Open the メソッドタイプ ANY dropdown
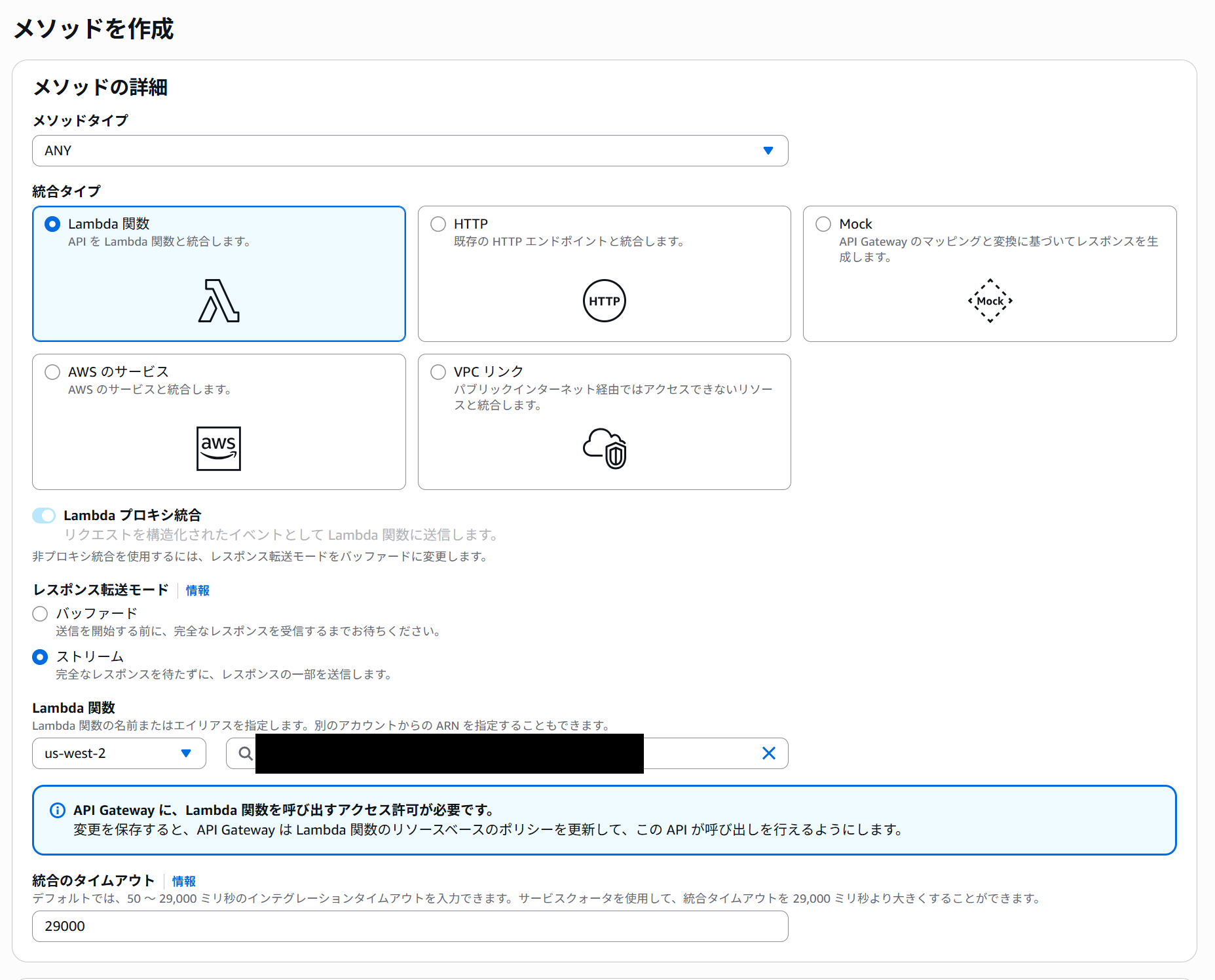 [409, 151]
